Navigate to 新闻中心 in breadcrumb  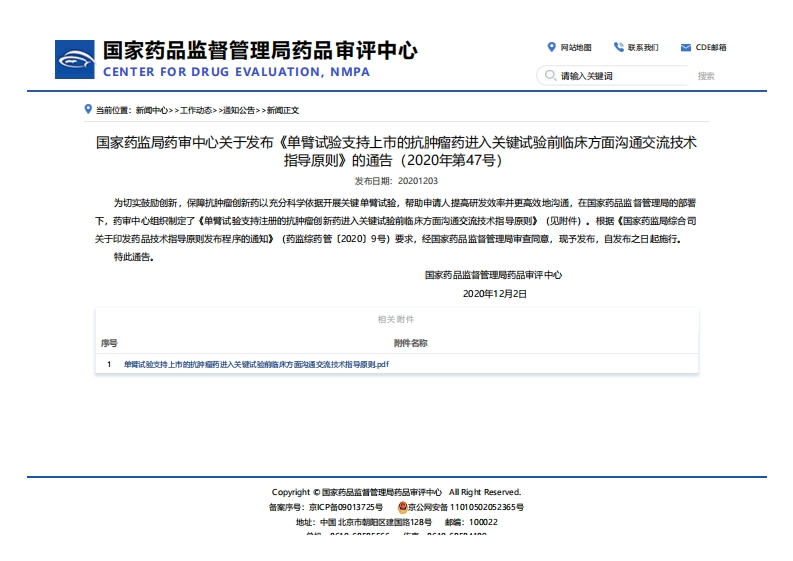[152, 110]
